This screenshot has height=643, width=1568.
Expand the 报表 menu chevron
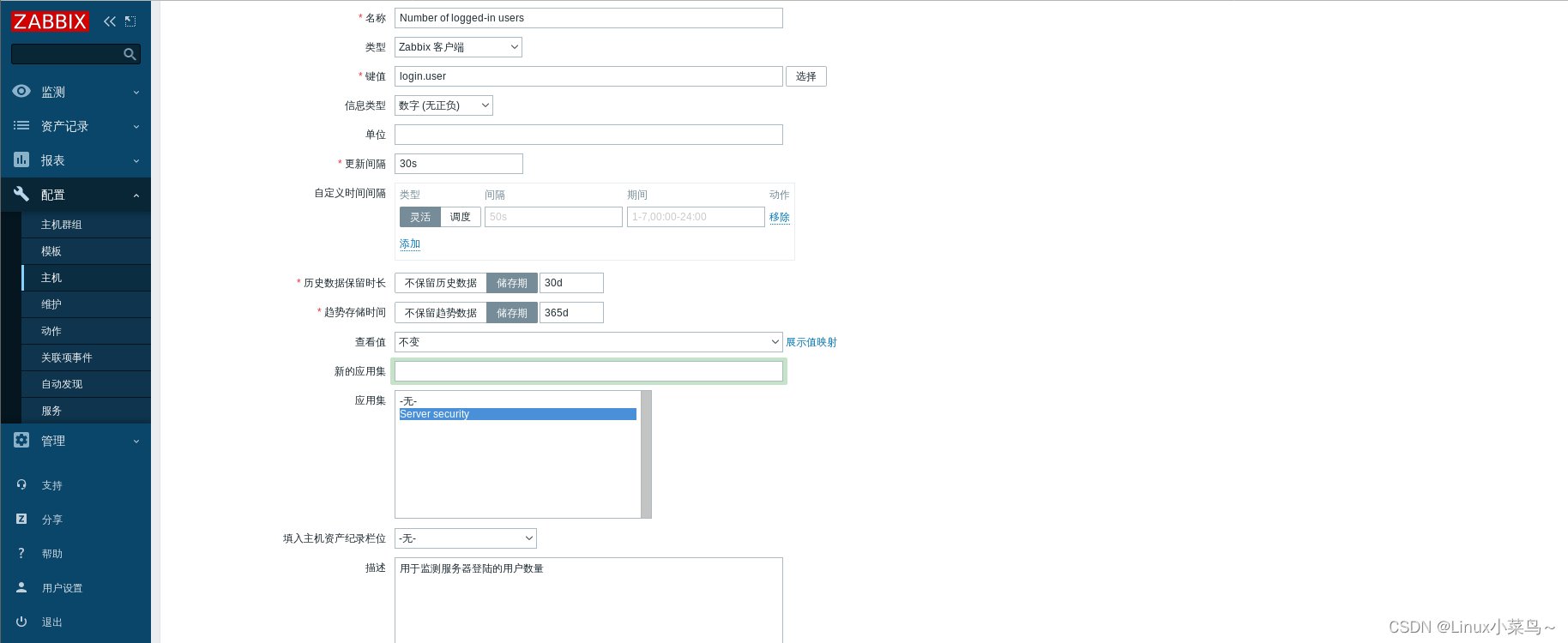[136, 161]
